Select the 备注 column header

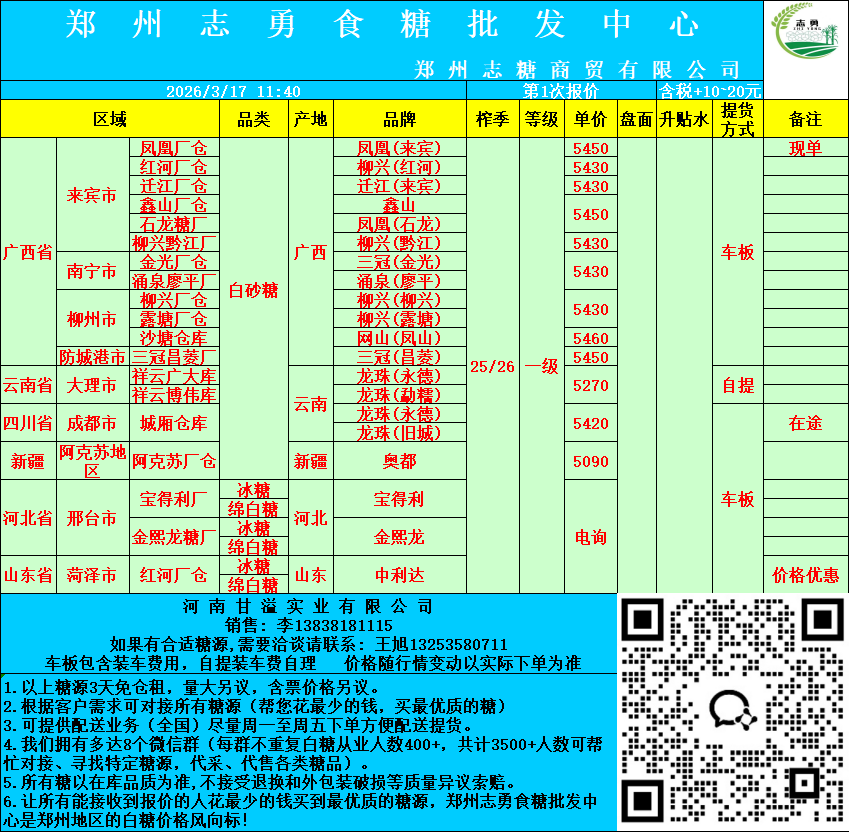(805, 119)
